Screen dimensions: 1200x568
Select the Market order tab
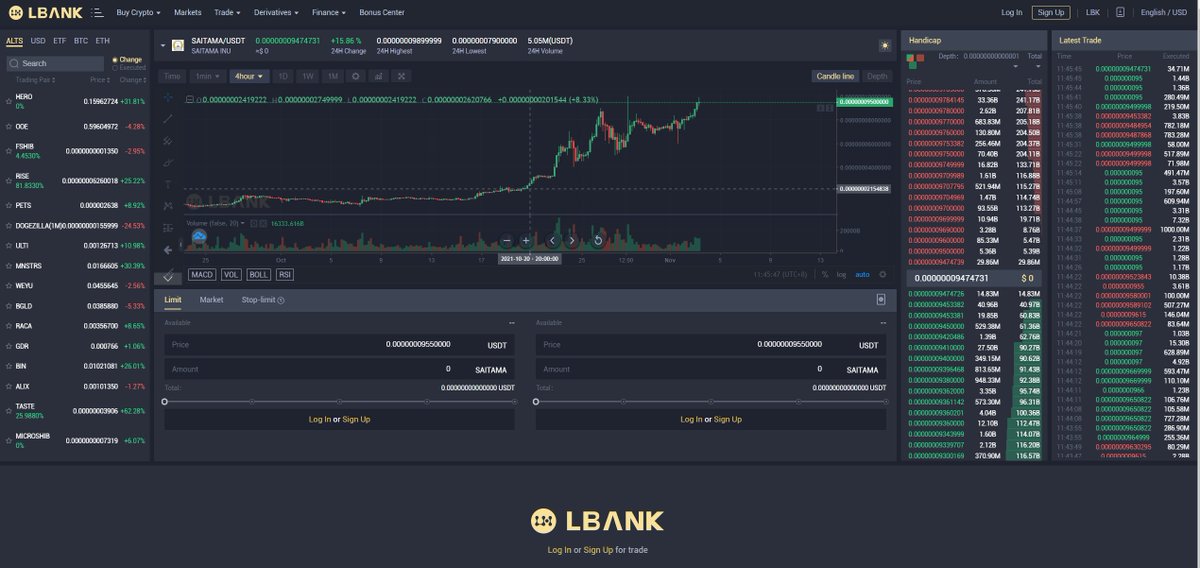pyautogui.click(x=211, y=299)
